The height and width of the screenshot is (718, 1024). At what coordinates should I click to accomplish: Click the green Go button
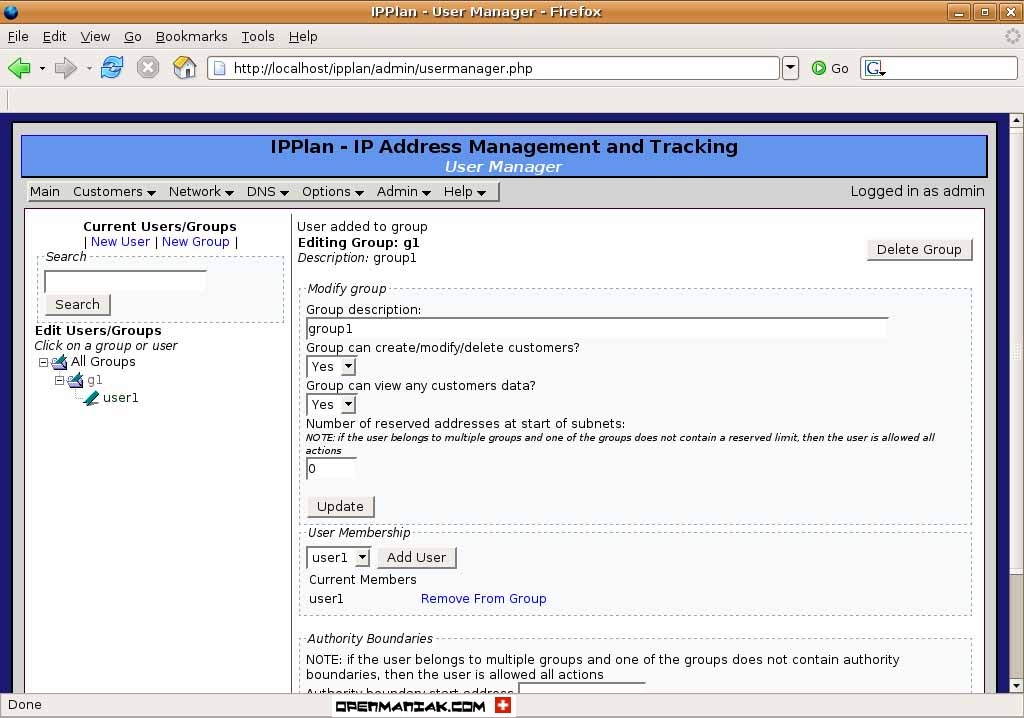click(830, 68)
